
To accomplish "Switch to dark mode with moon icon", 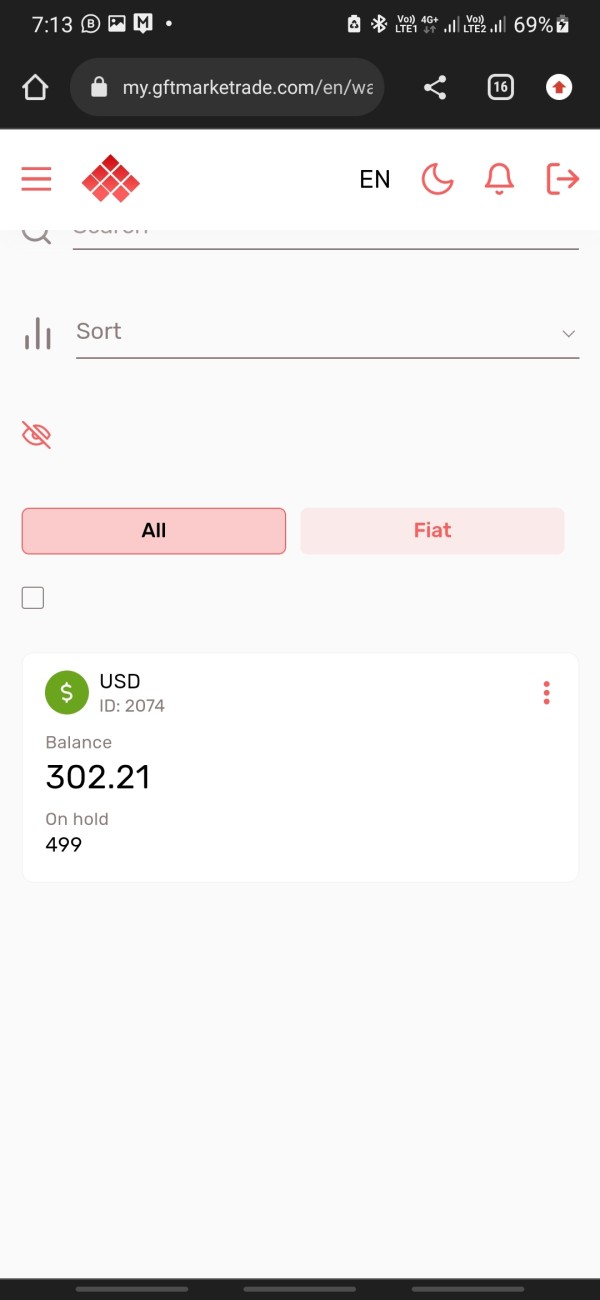I will 437,179.
